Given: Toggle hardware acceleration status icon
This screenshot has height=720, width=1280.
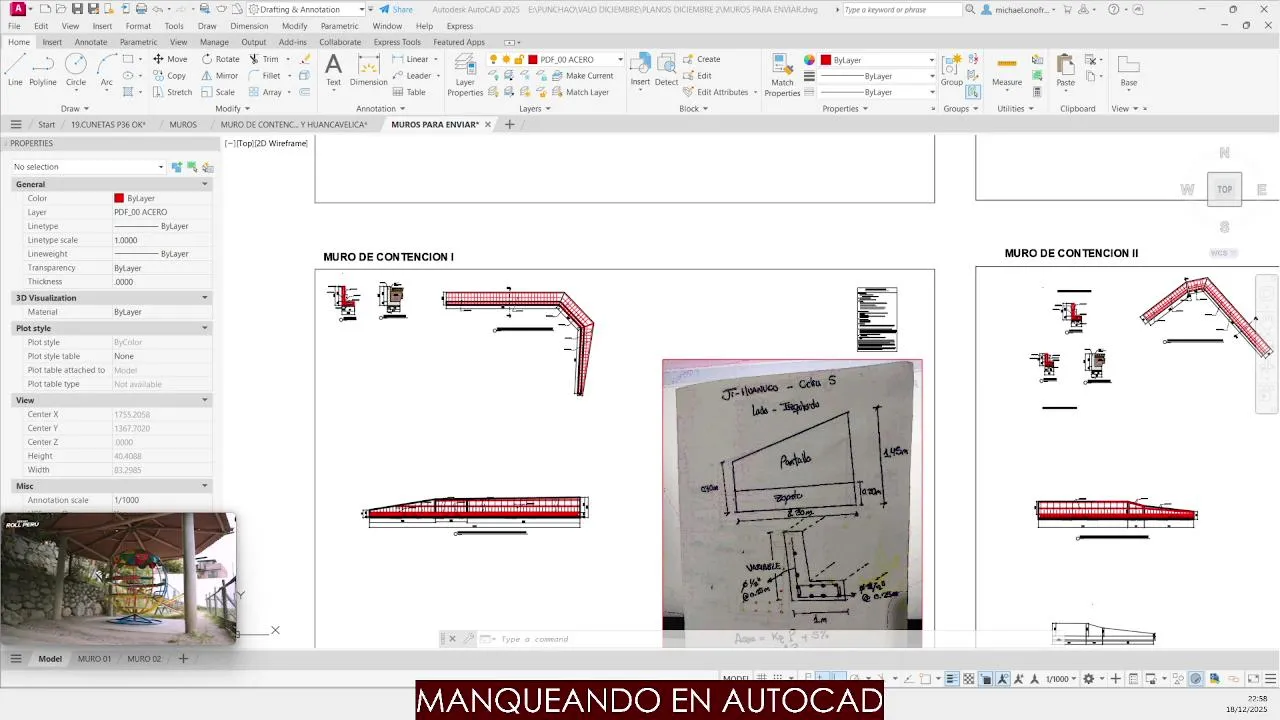Looking at the screenshot, I should point(1196,679).
